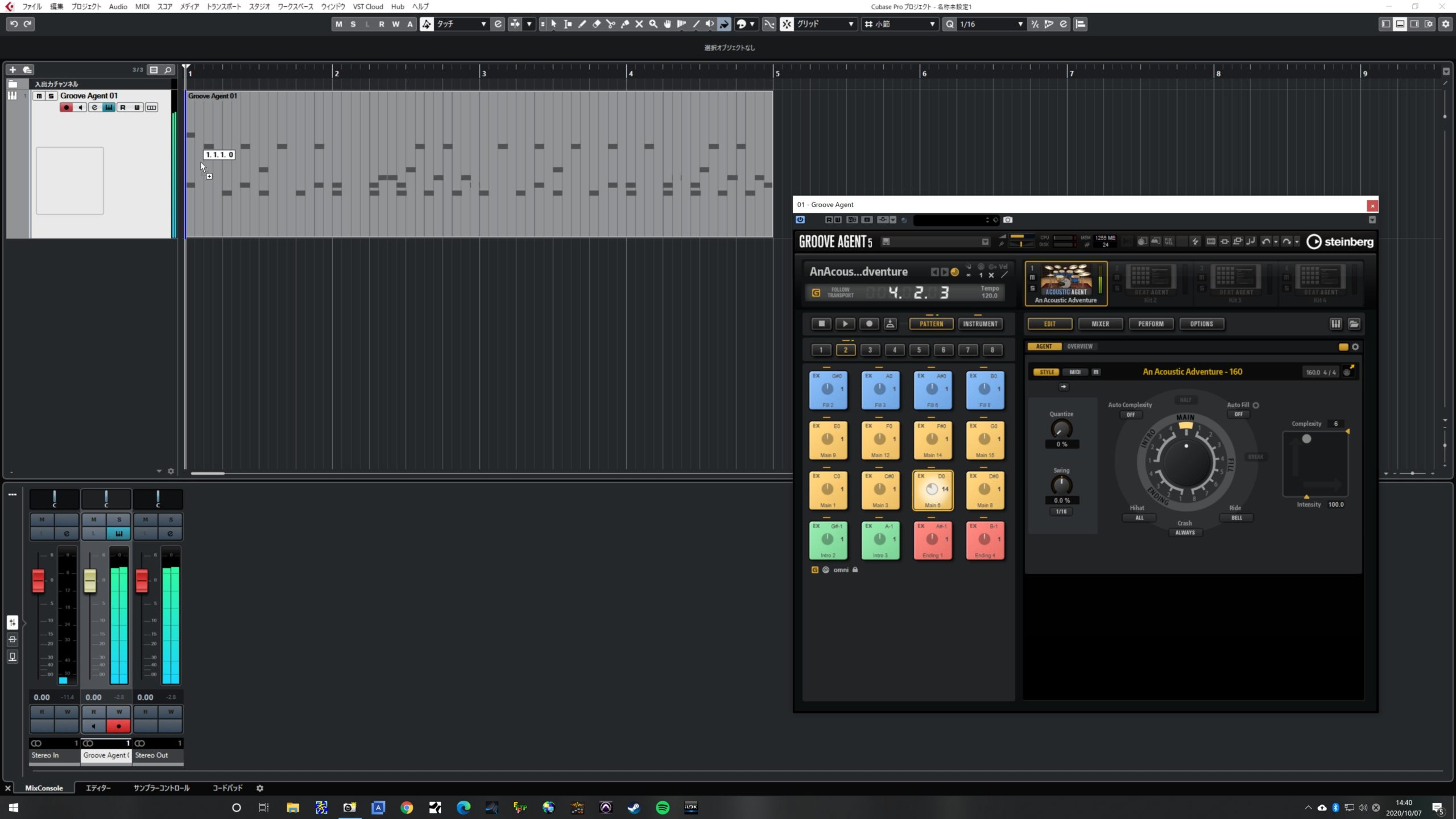Image resolution: width=1456 pixels, height=819 pixels.
Task: Trigger the Main 9 pattern pad
Action: click(828, 440)
